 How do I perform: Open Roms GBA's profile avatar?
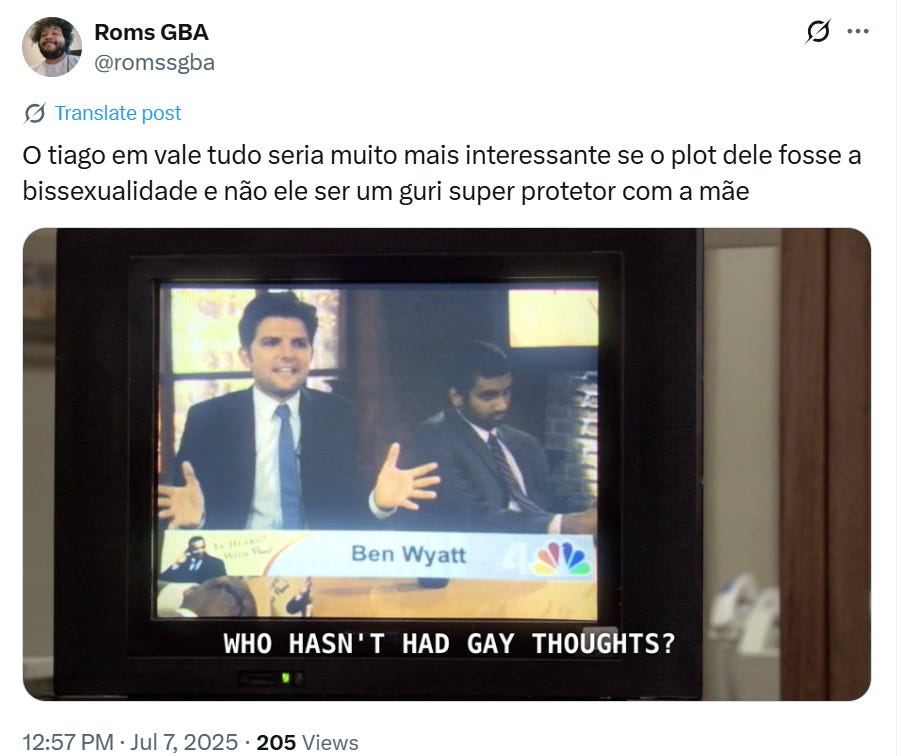click(x=52, y=47)
